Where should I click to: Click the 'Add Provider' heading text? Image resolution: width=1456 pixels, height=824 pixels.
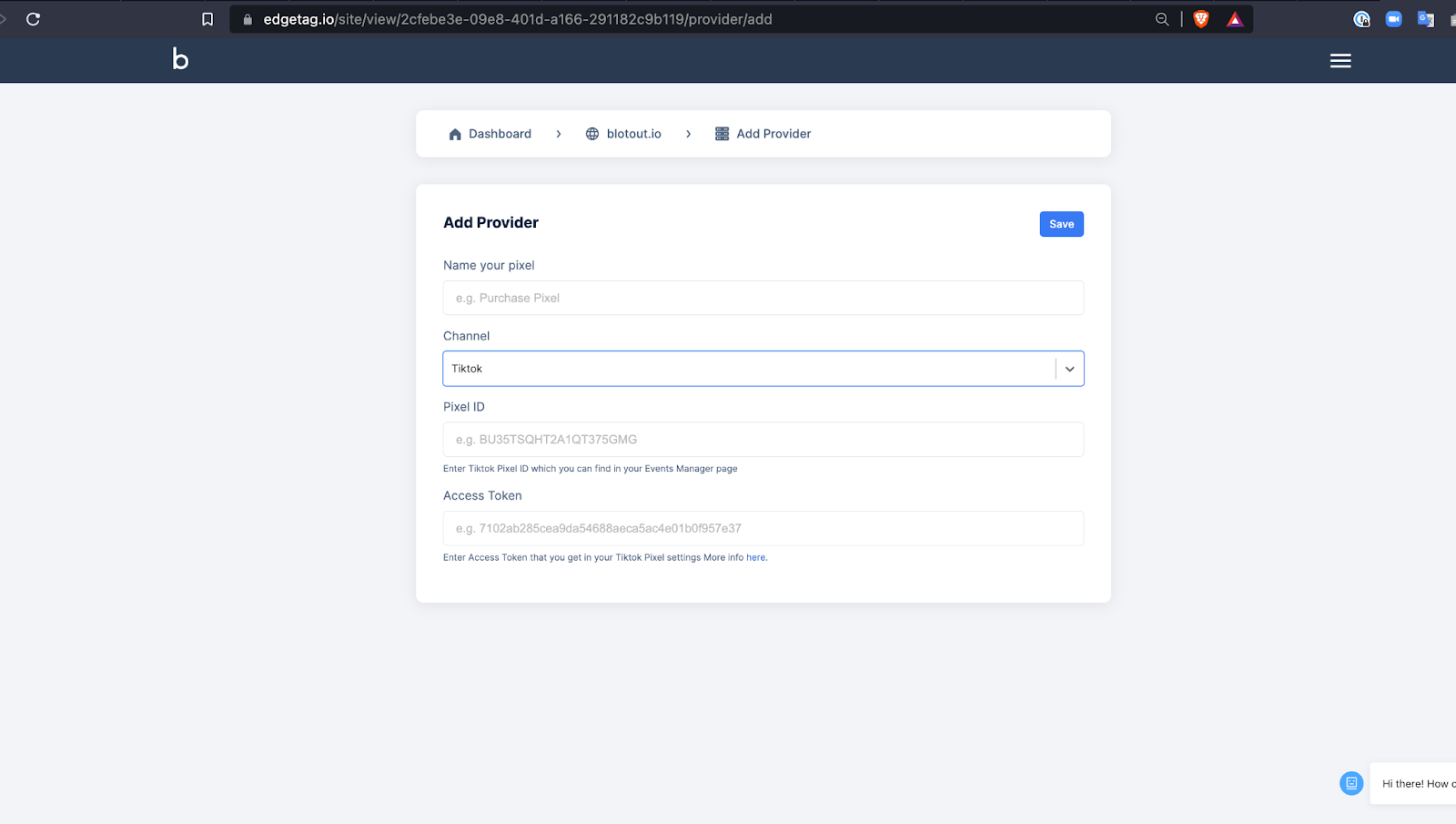(x=490, y=222)
